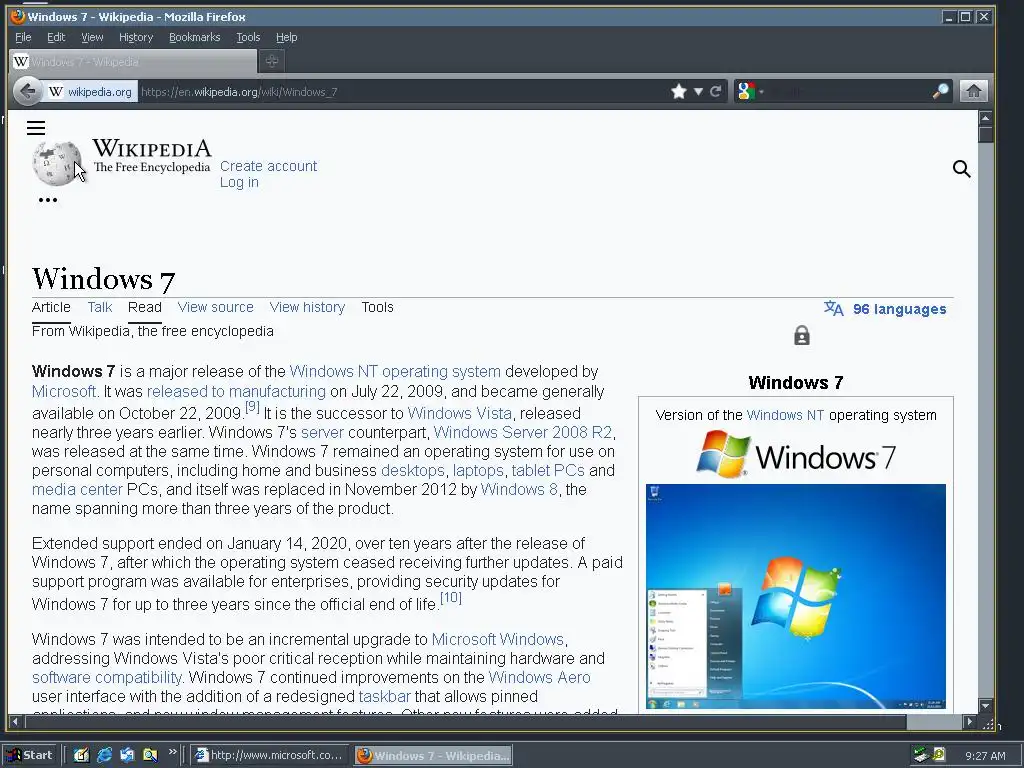Open the View menu
This screenshot has width=1024, height=768.
coord(92,37)
